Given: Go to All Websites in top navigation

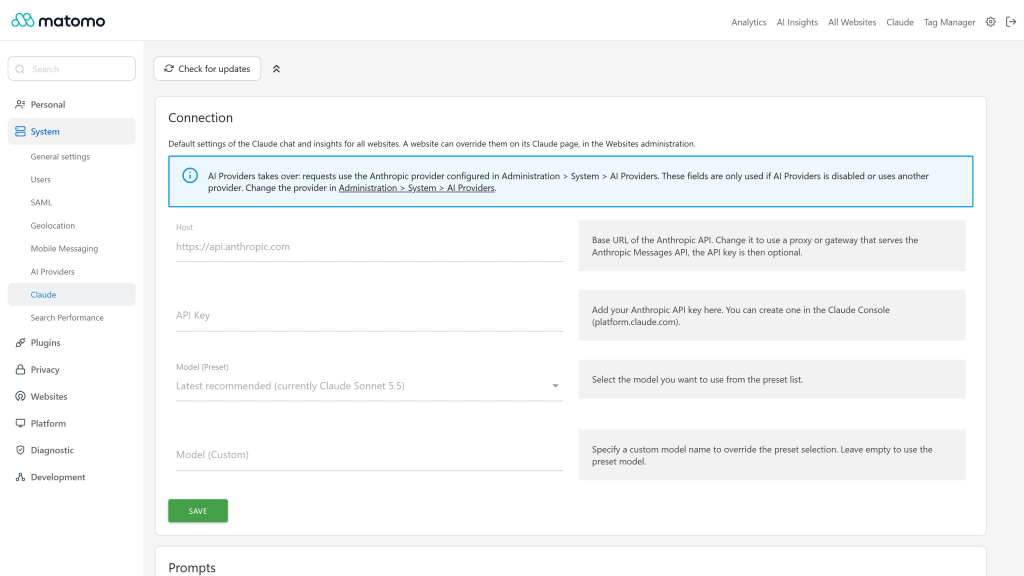Looking at the screenshot, I should [x=852, y=22].
